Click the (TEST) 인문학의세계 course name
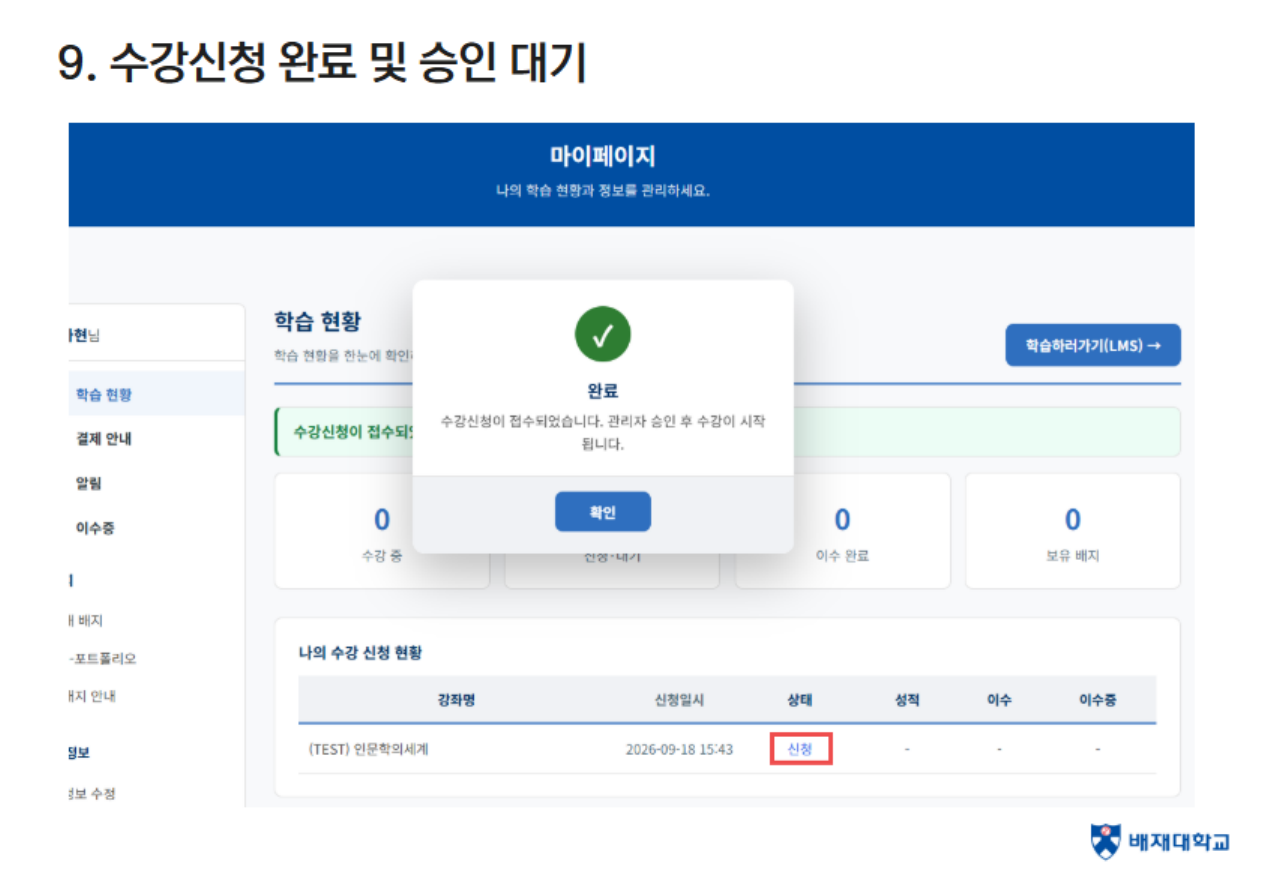 click(369, 749)
